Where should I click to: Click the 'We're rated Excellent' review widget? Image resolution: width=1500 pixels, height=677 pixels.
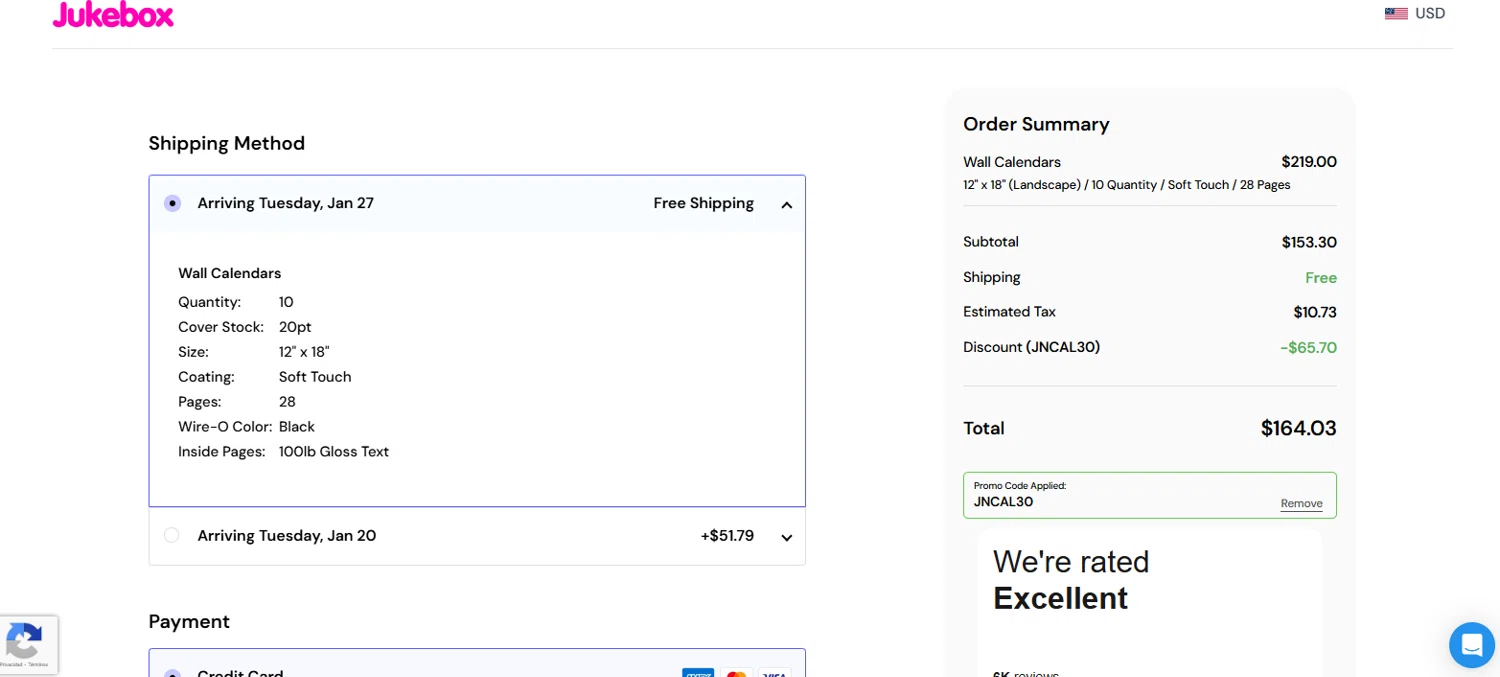click(x=1149, y=602)
